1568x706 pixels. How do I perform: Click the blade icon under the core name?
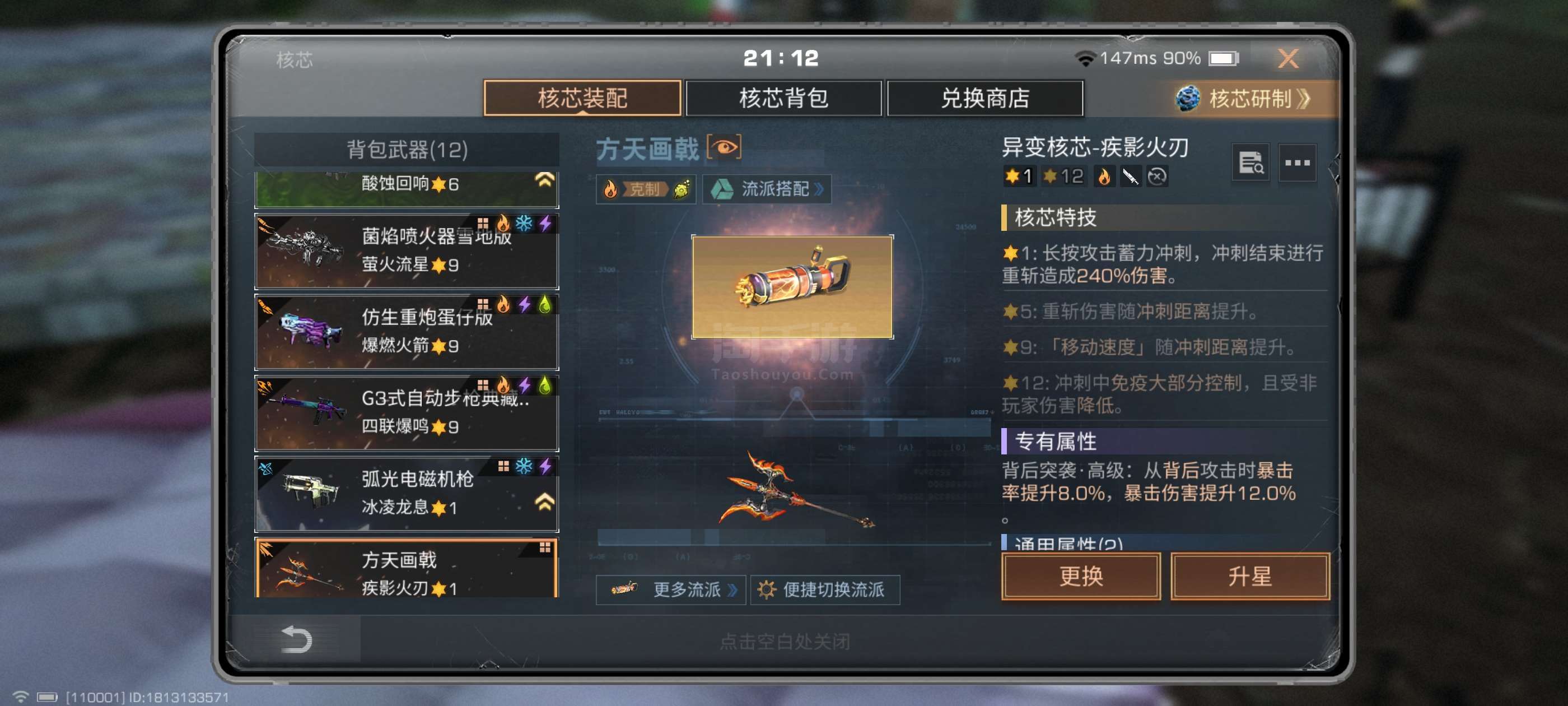(x=1130, y=176)
